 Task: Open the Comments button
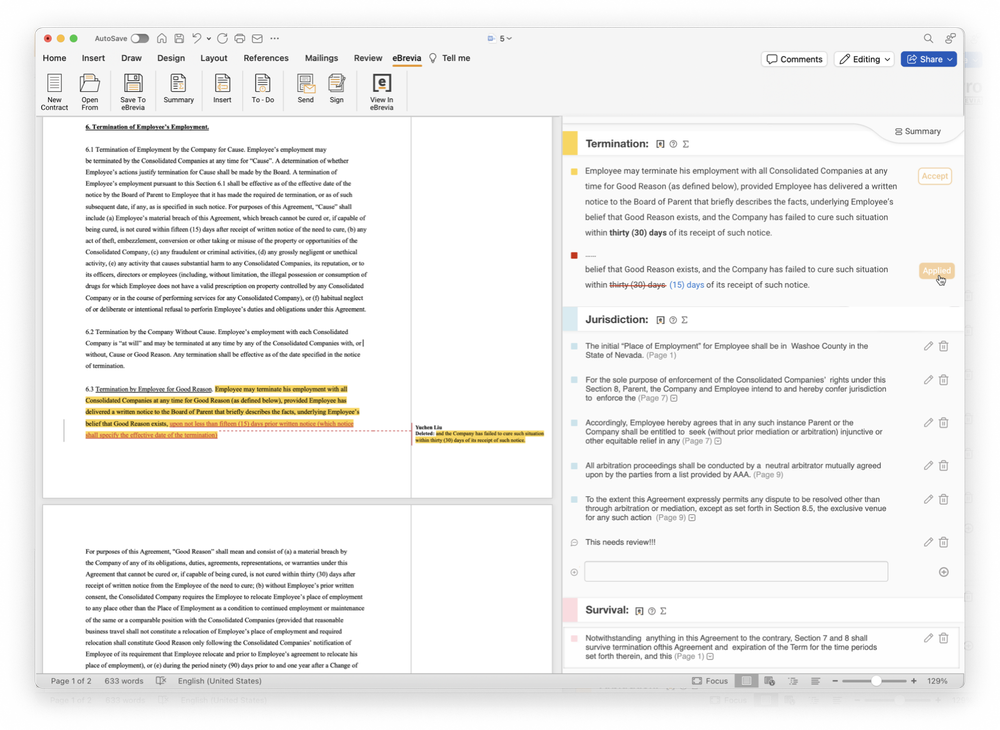click(x=794, y=59)
